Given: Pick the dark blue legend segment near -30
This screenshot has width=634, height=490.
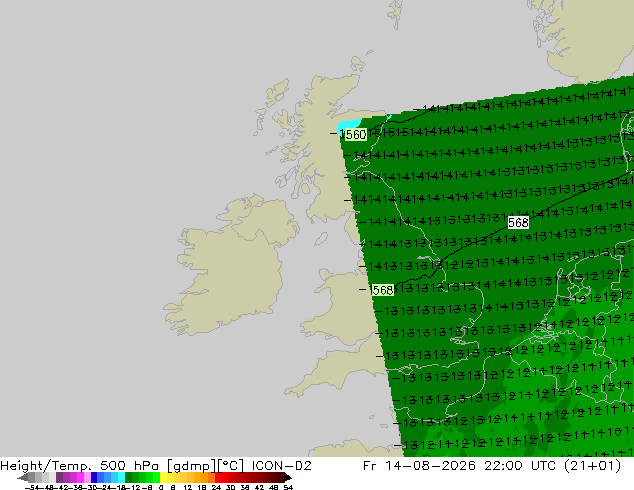Looking at the screenshot, I should (x=94, y=477).
